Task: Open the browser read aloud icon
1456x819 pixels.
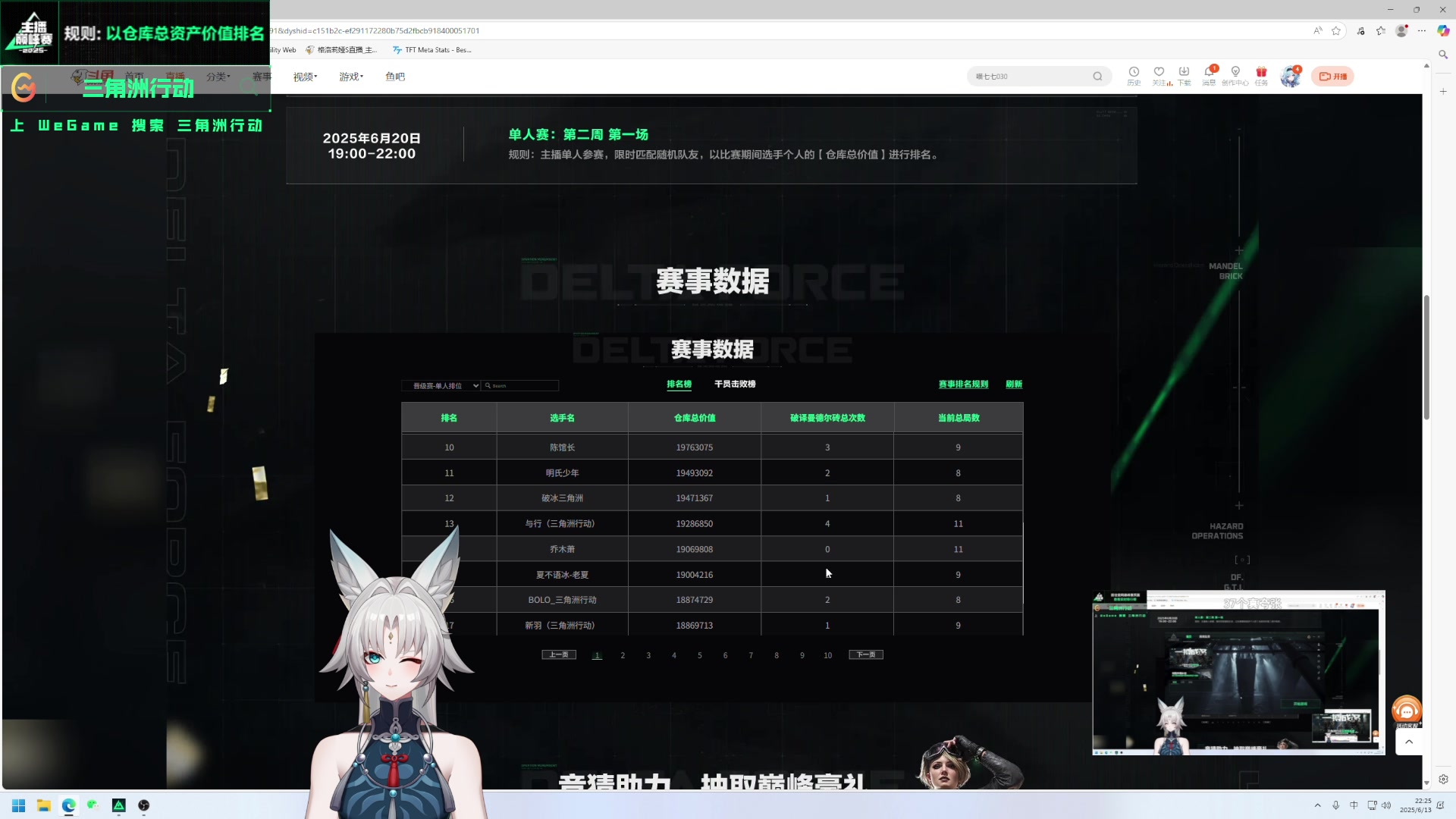Action: (1318, 31)
